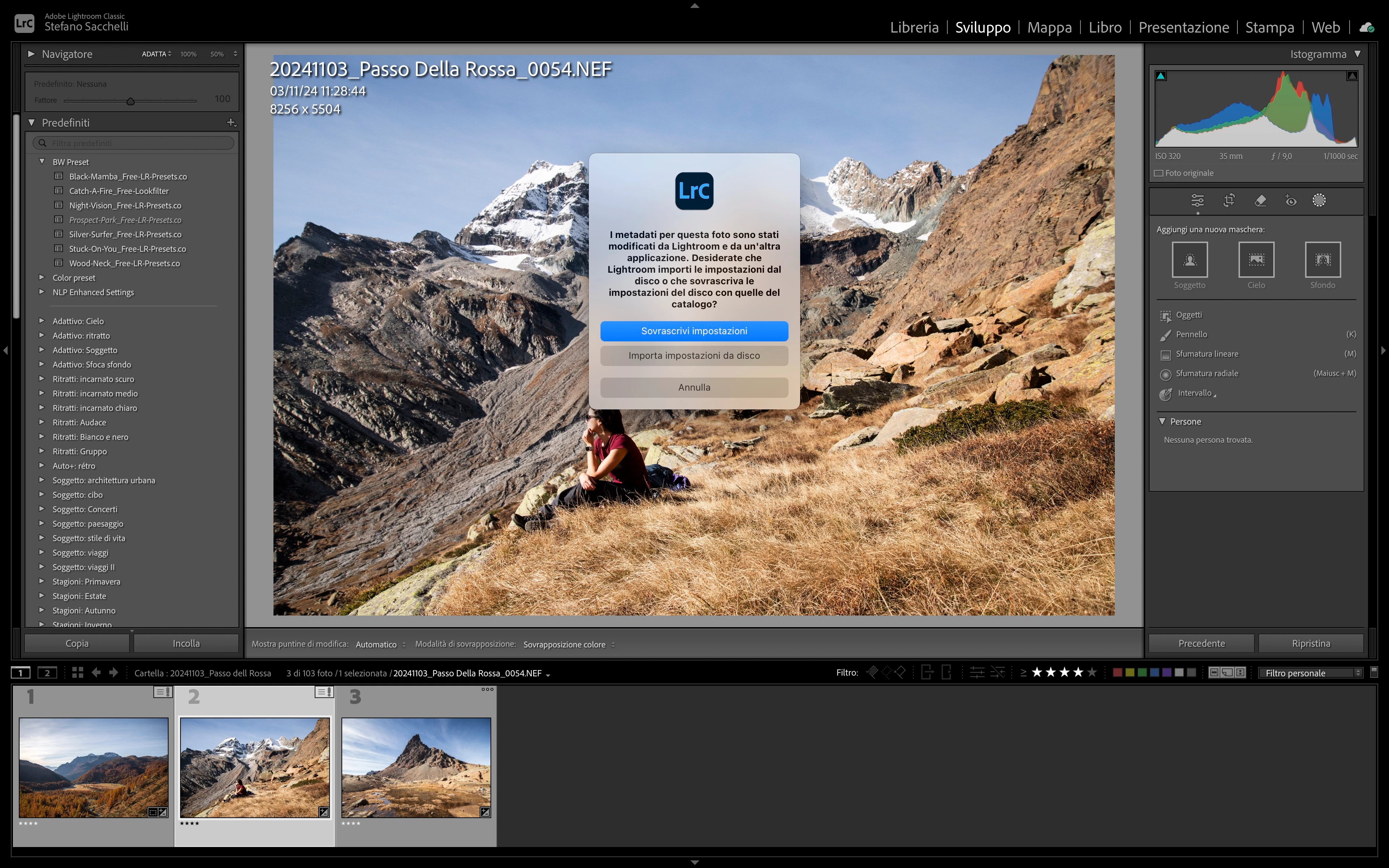1389x868 pixels.
Task: Switch to the Libreria module
Action: tap(914, 27)
